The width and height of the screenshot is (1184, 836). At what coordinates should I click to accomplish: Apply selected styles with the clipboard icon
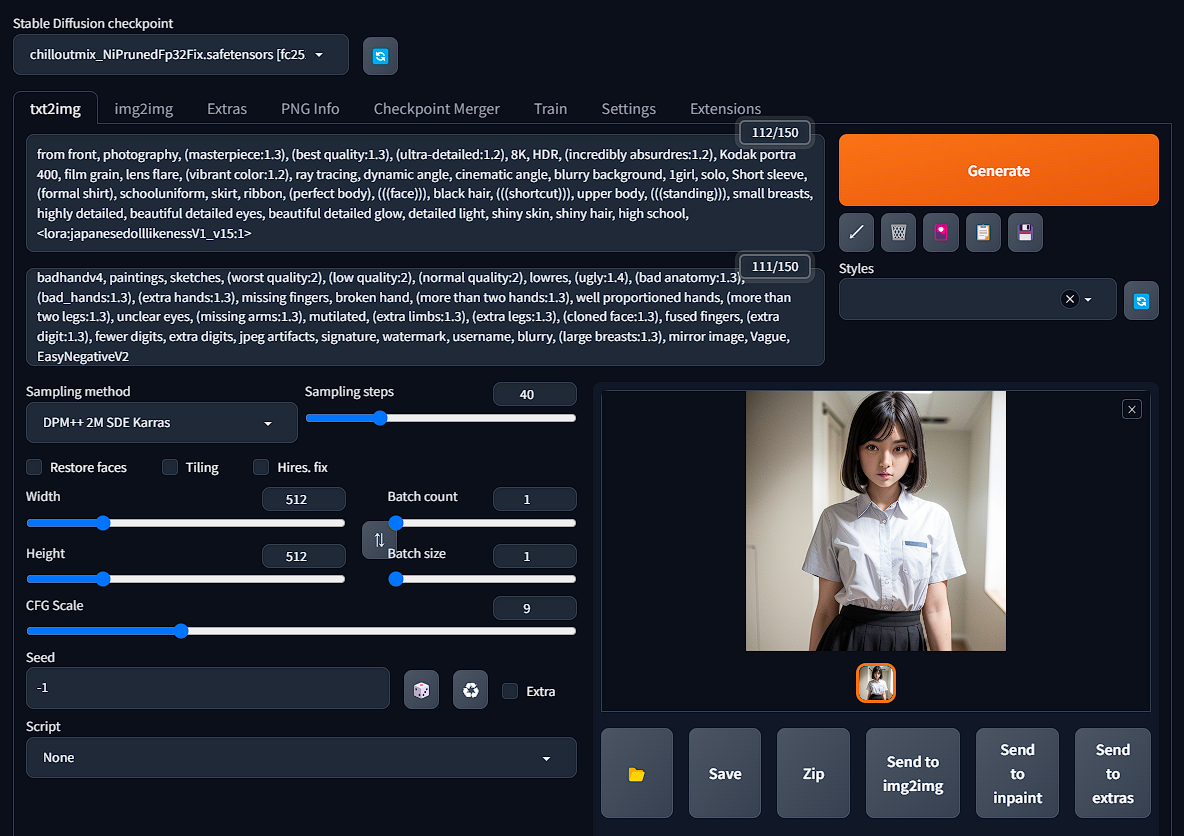(982, 232)
